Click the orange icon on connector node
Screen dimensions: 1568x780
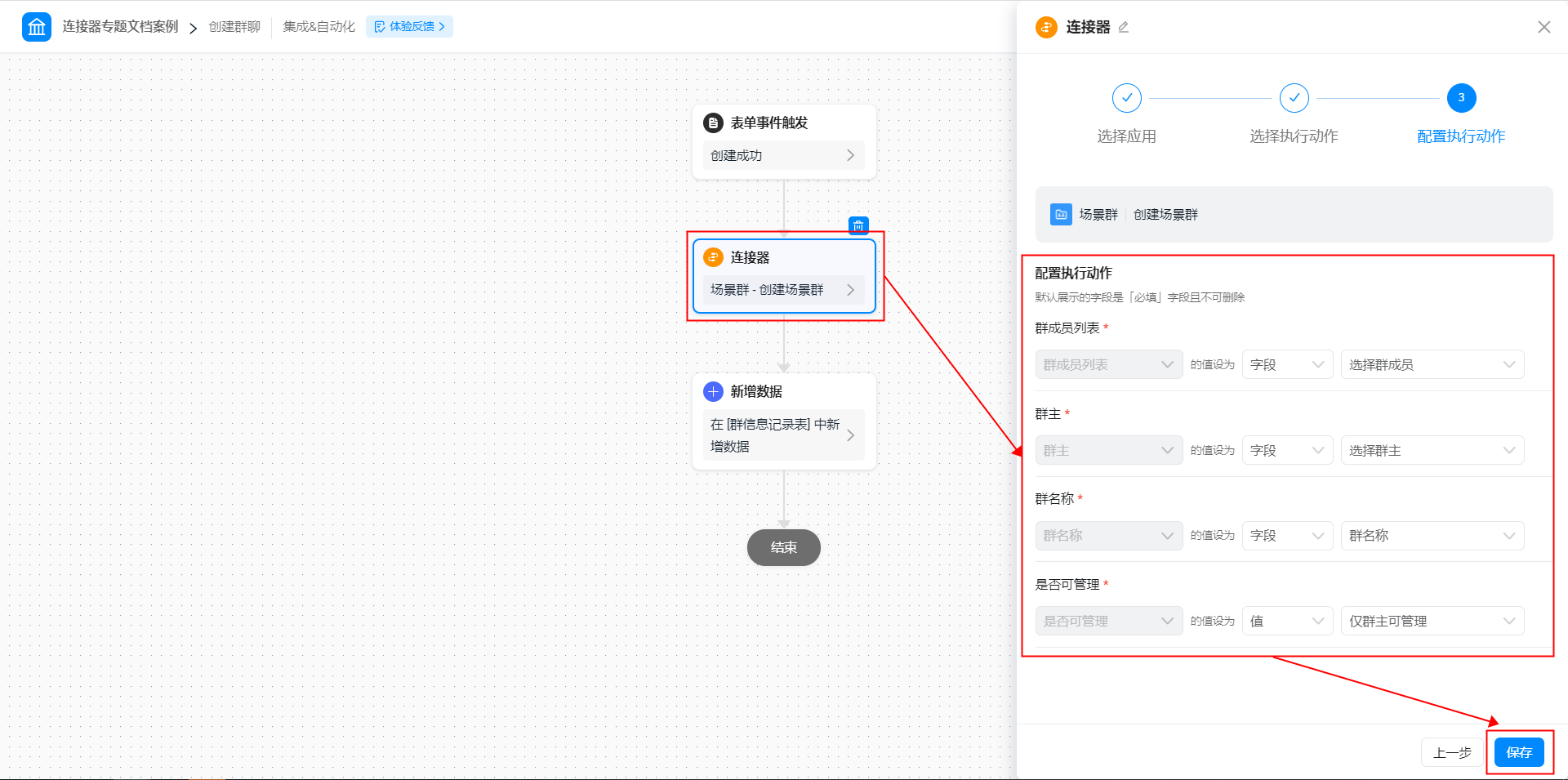713,257
